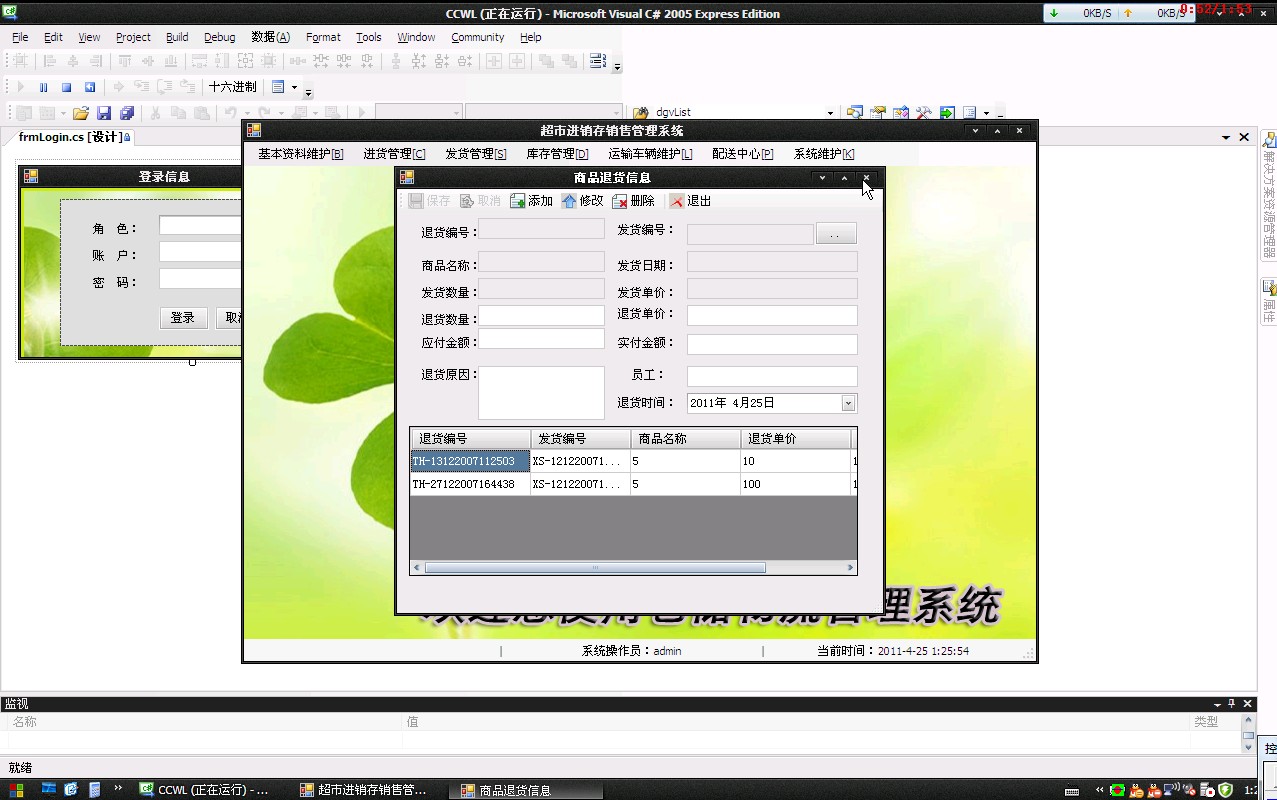
Task: Toggle the 十六进制 hexadecimal display button
Action: click(x=233, y=87)
